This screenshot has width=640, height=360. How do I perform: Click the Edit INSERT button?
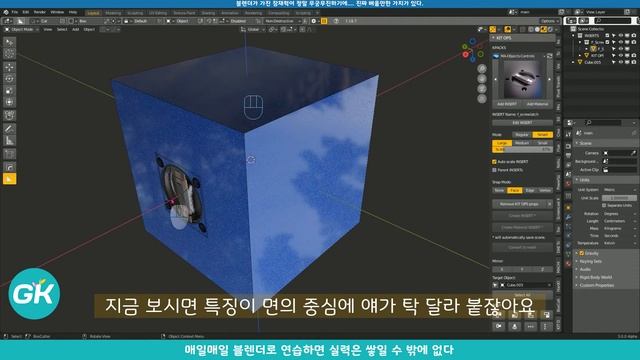522,122
